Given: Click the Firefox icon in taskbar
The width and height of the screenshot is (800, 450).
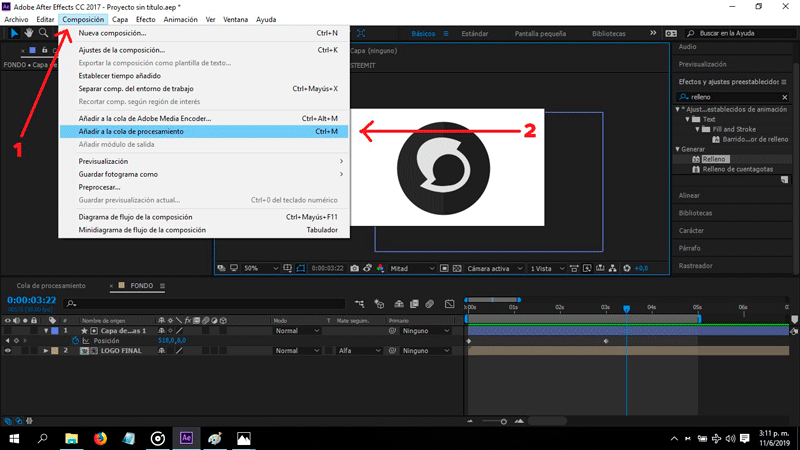Looking at the screenshot, I should point(100,438).
